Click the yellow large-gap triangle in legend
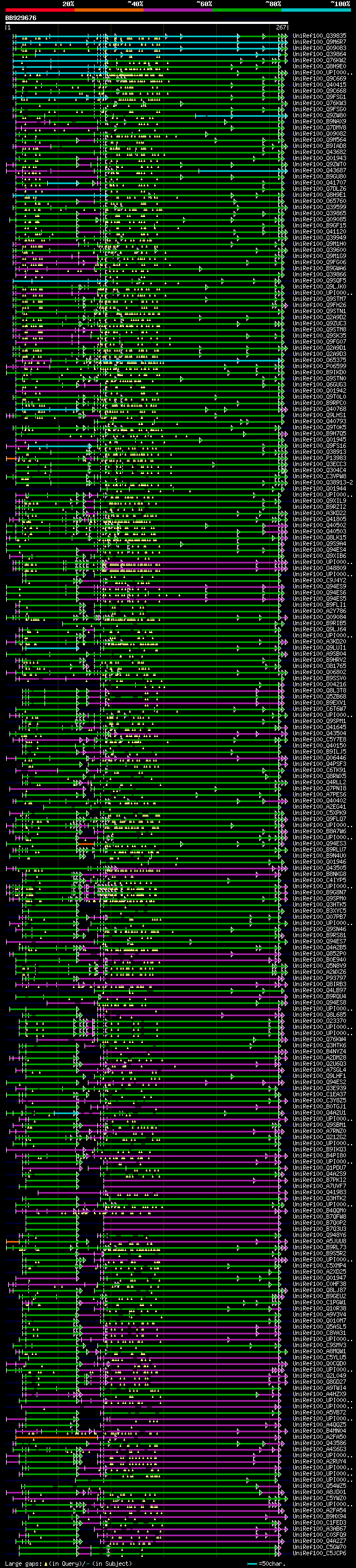Screen dimensions: 356x1568 pos(46,1564)
